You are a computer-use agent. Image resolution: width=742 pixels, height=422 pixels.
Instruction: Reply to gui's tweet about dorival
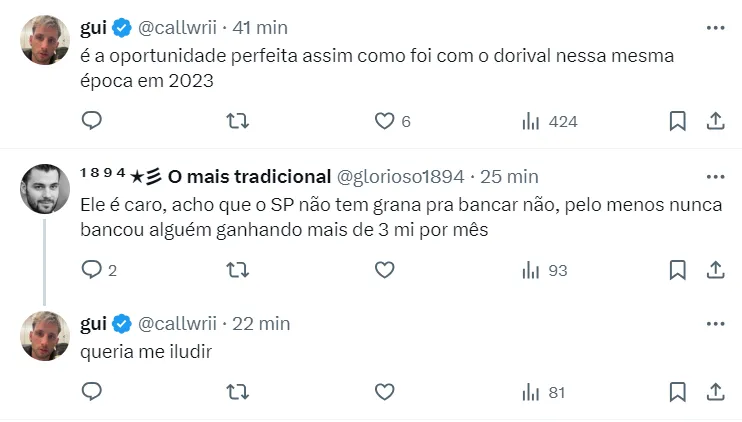pyautogui.click(x=91, y=121)
